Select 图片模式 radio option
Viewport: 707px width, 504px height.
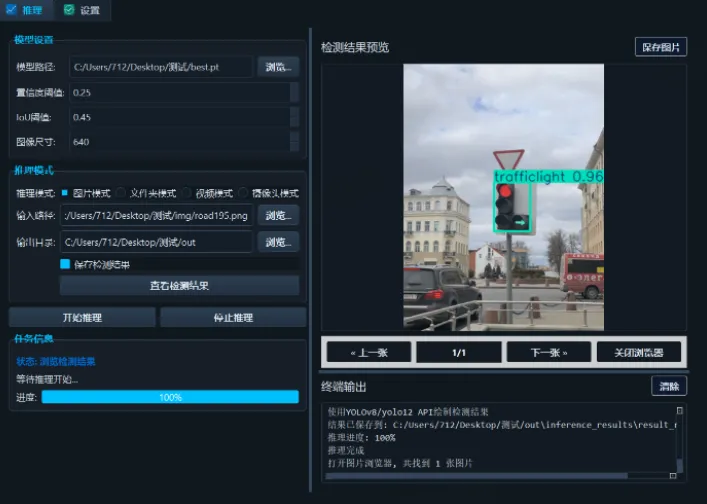pos(86,193)
